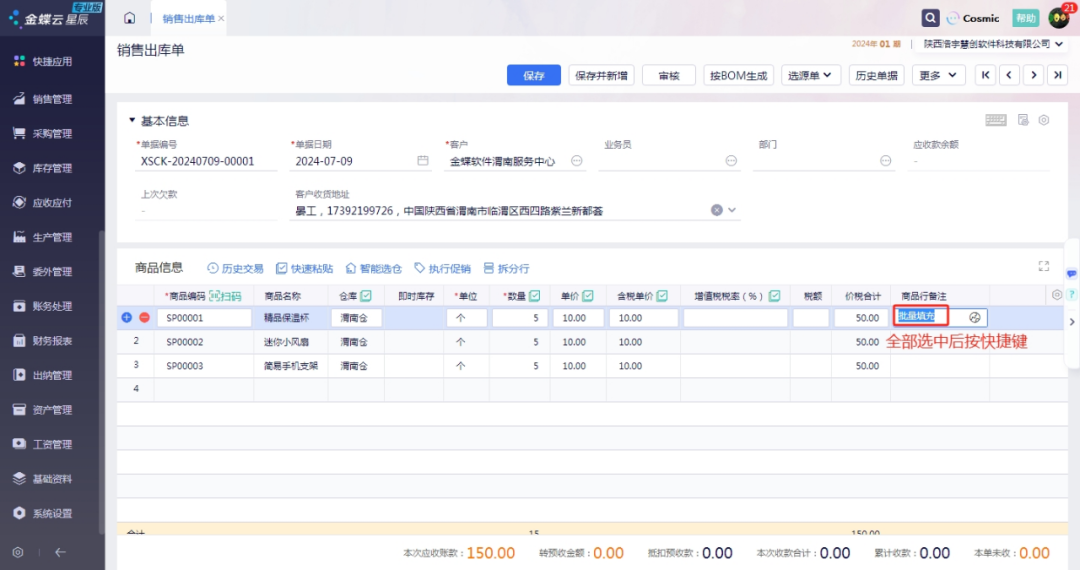Open 销售管理 in the sidebar
This screenshot has height=570, width=1080.
click(x=52, y=99)
